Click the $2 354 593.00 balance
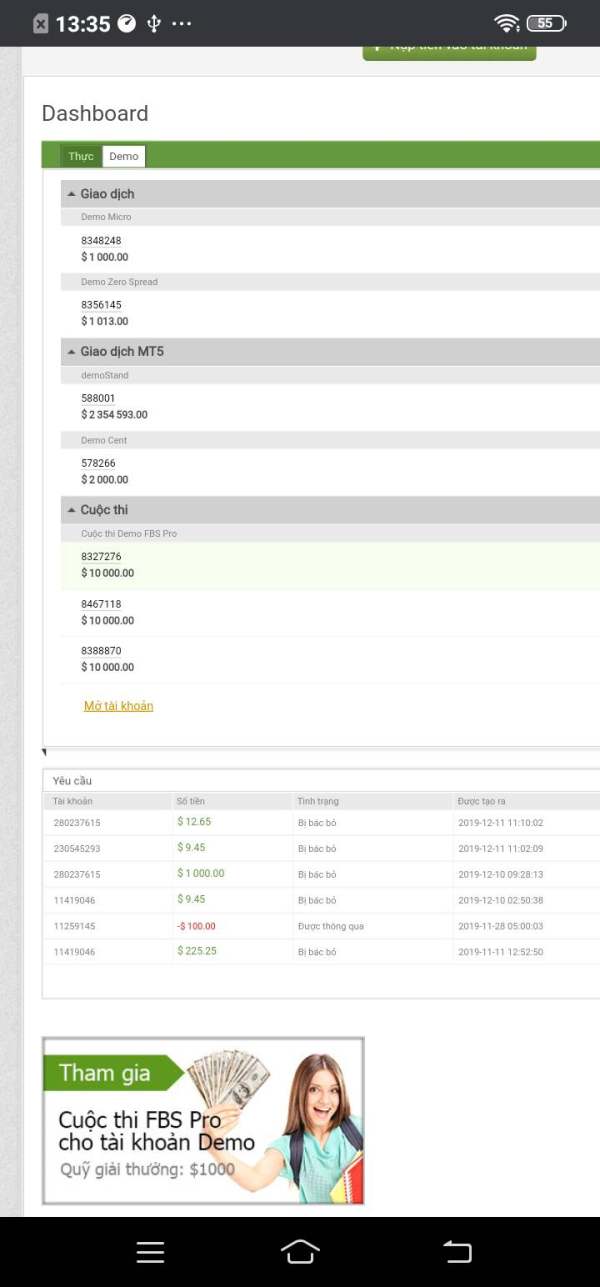This screenshot has height=1287, width=600. (x=114, y=415)
